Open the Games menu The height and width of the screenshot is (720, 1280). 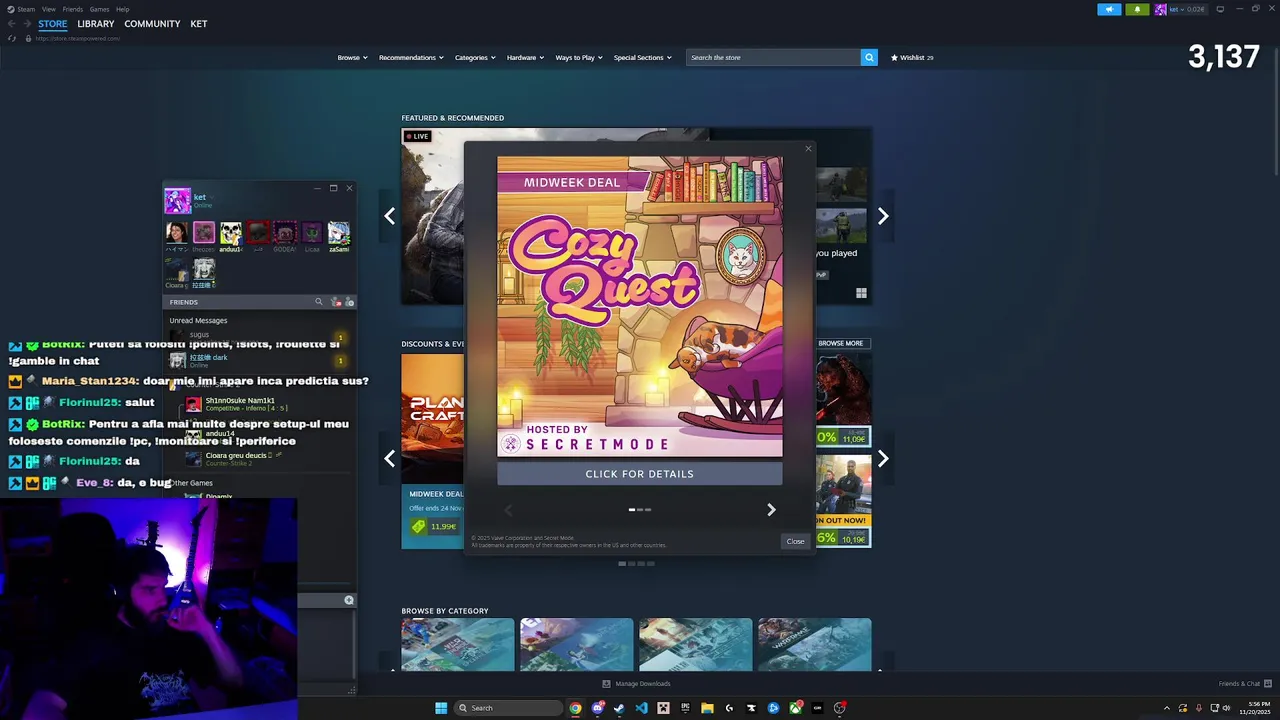coord(99,9)
